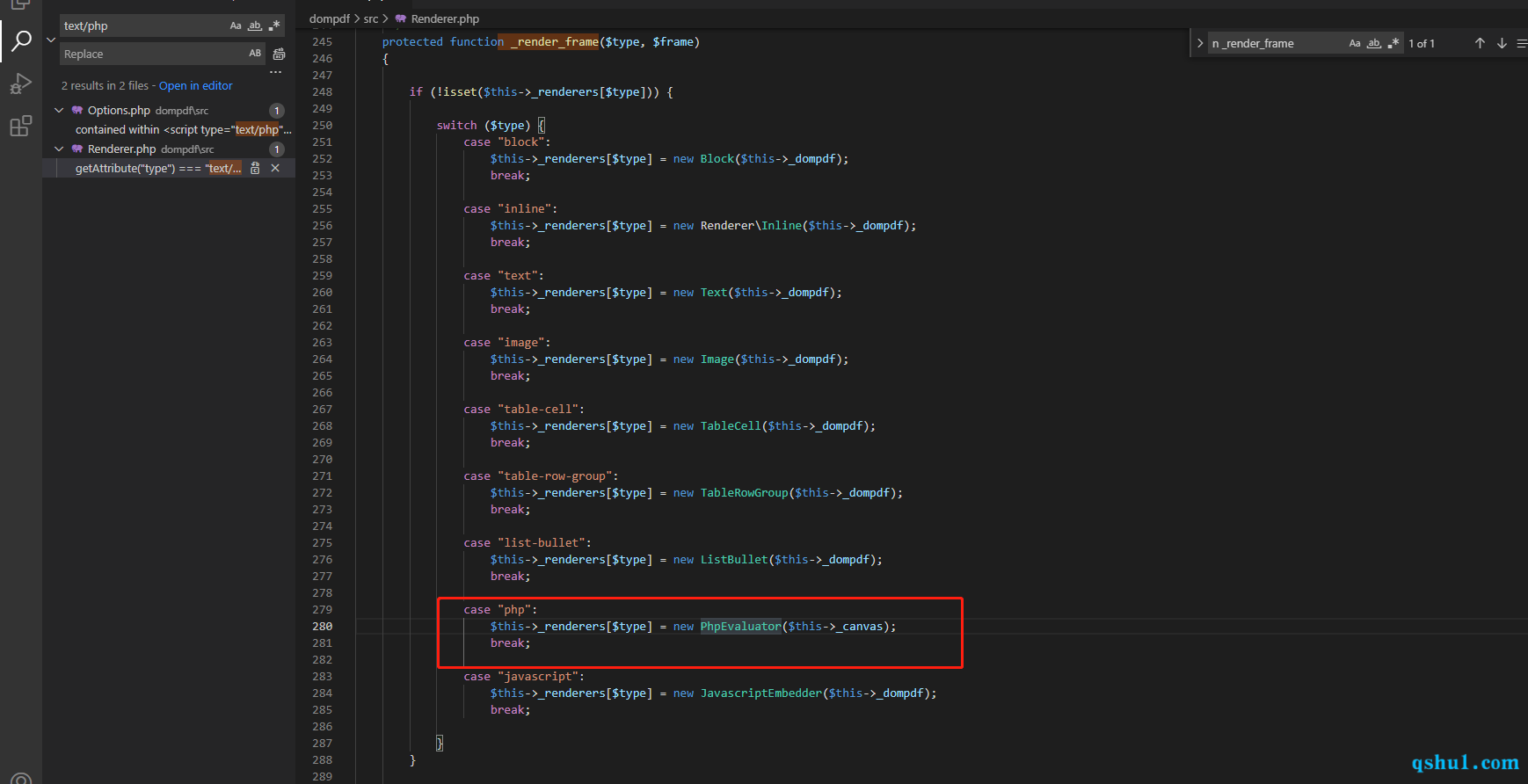The width and height of the screenshot is (1528, 784).
Task: Click the Open in editor link
Action: click(x=195, y=86)
